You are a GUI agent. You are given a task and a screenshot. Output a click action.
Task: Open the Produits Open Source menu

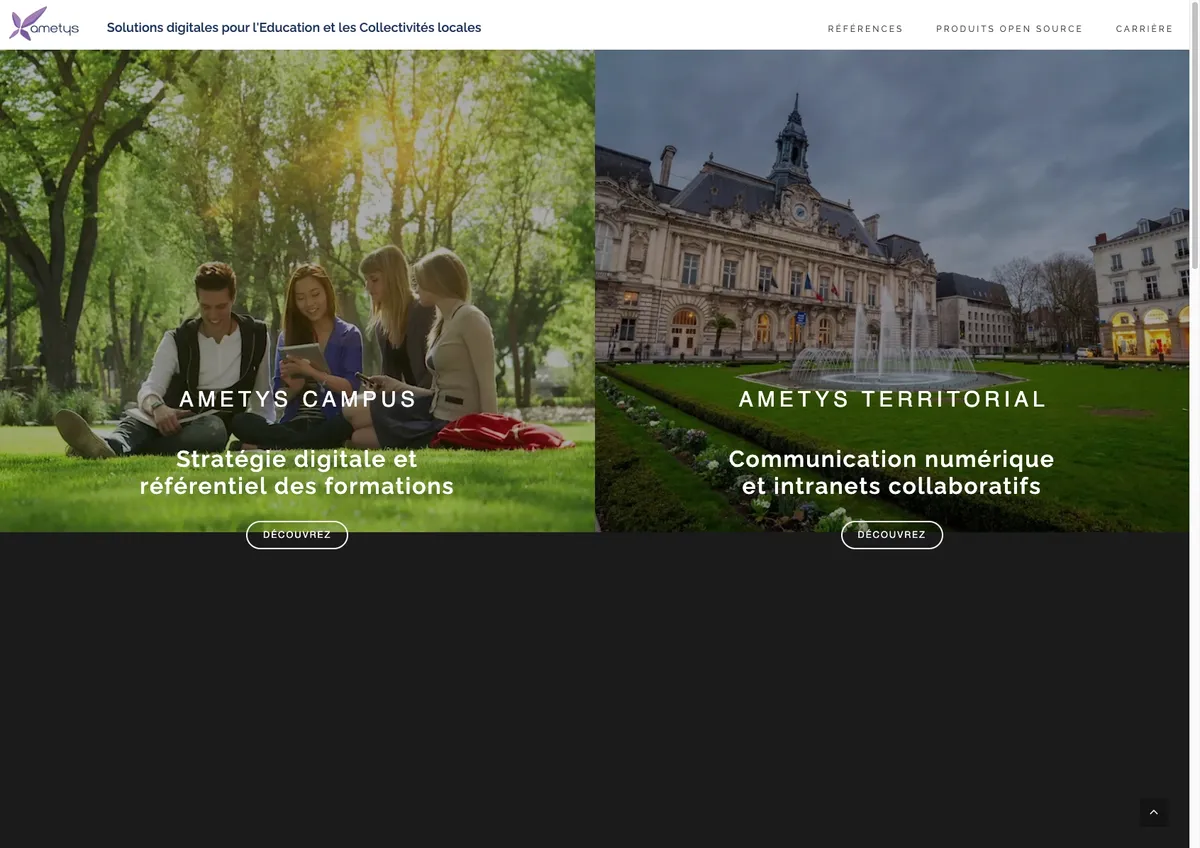(1009, 29)
